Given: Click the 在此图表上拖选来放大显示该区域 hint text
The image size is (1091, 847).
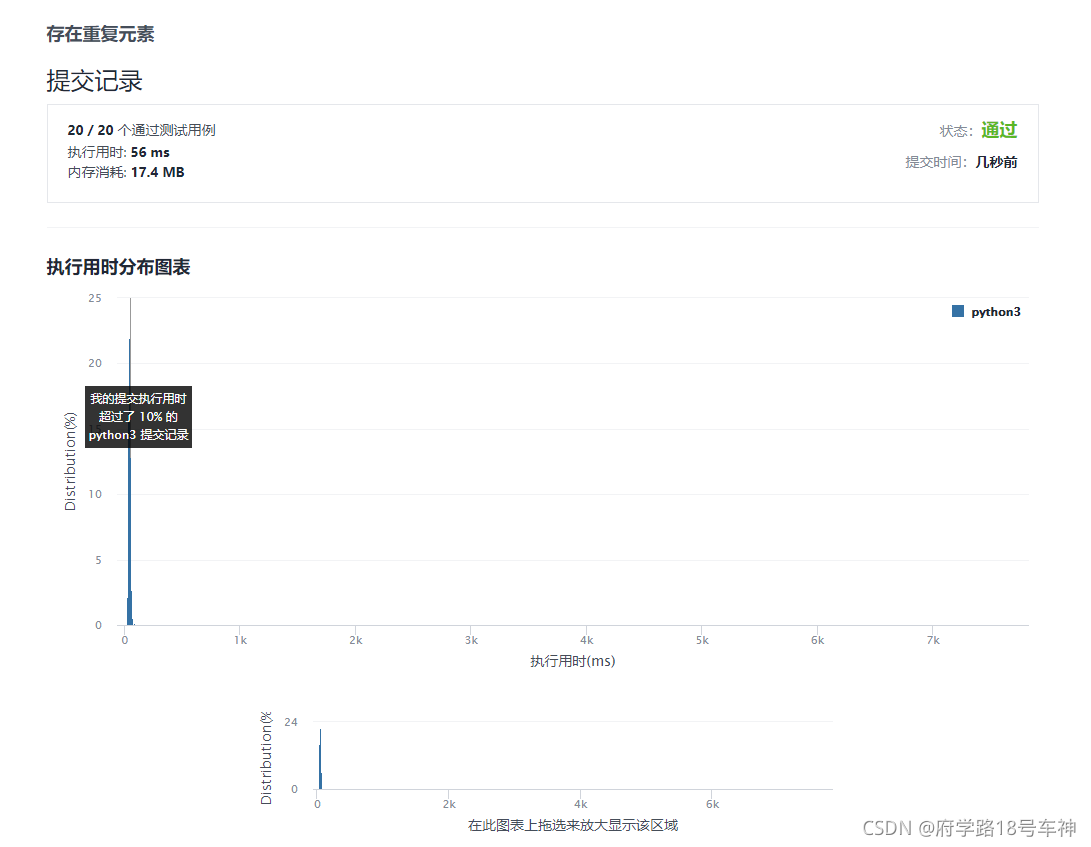Looking at the screenshot, I should click(x=573, y=825).
